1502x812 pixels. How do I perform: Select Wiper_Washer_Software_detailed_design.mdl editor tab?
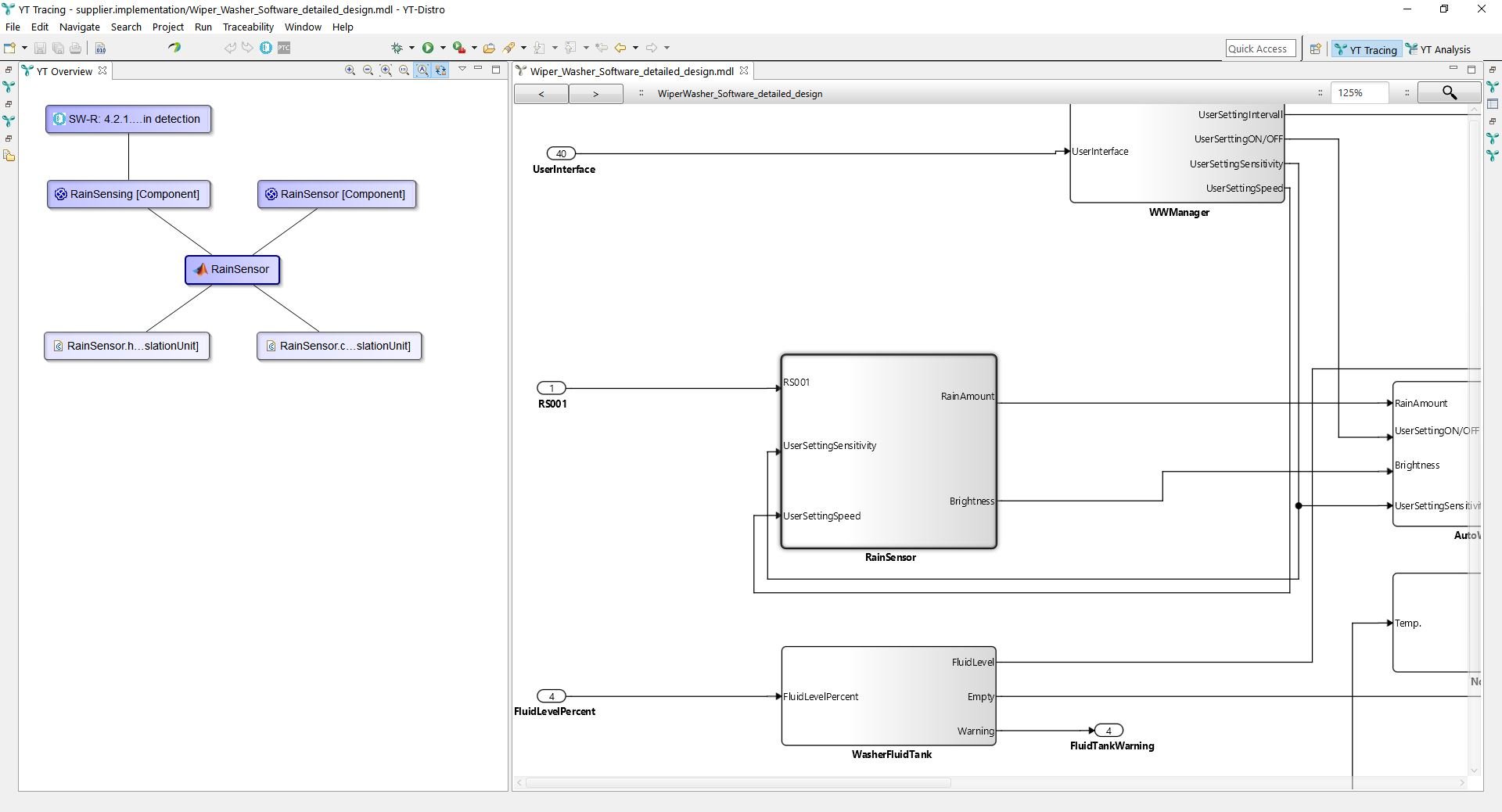click(632, 71)
